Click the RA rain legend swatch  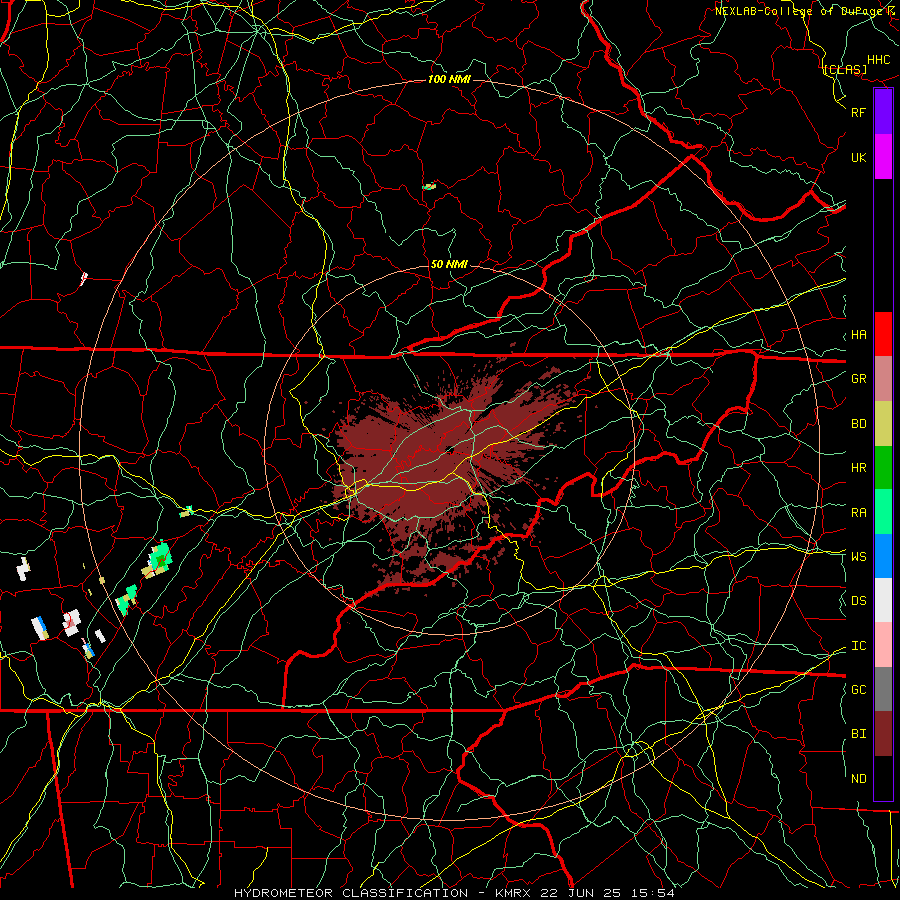pos(883,512)
